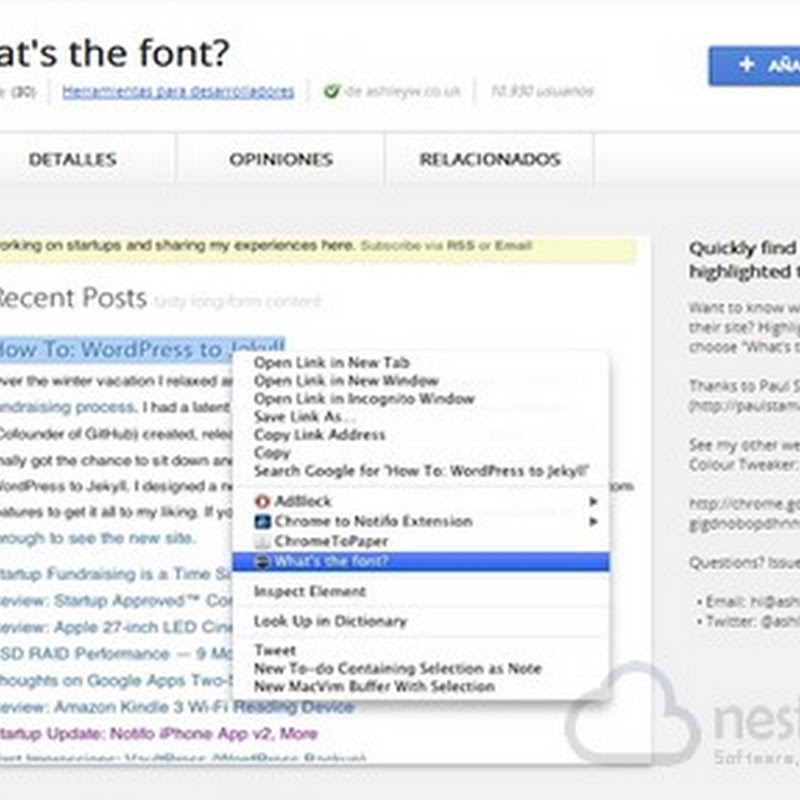Open the SSD RAID Performance post link
The image size is (800, 800).
coord(116,654)
